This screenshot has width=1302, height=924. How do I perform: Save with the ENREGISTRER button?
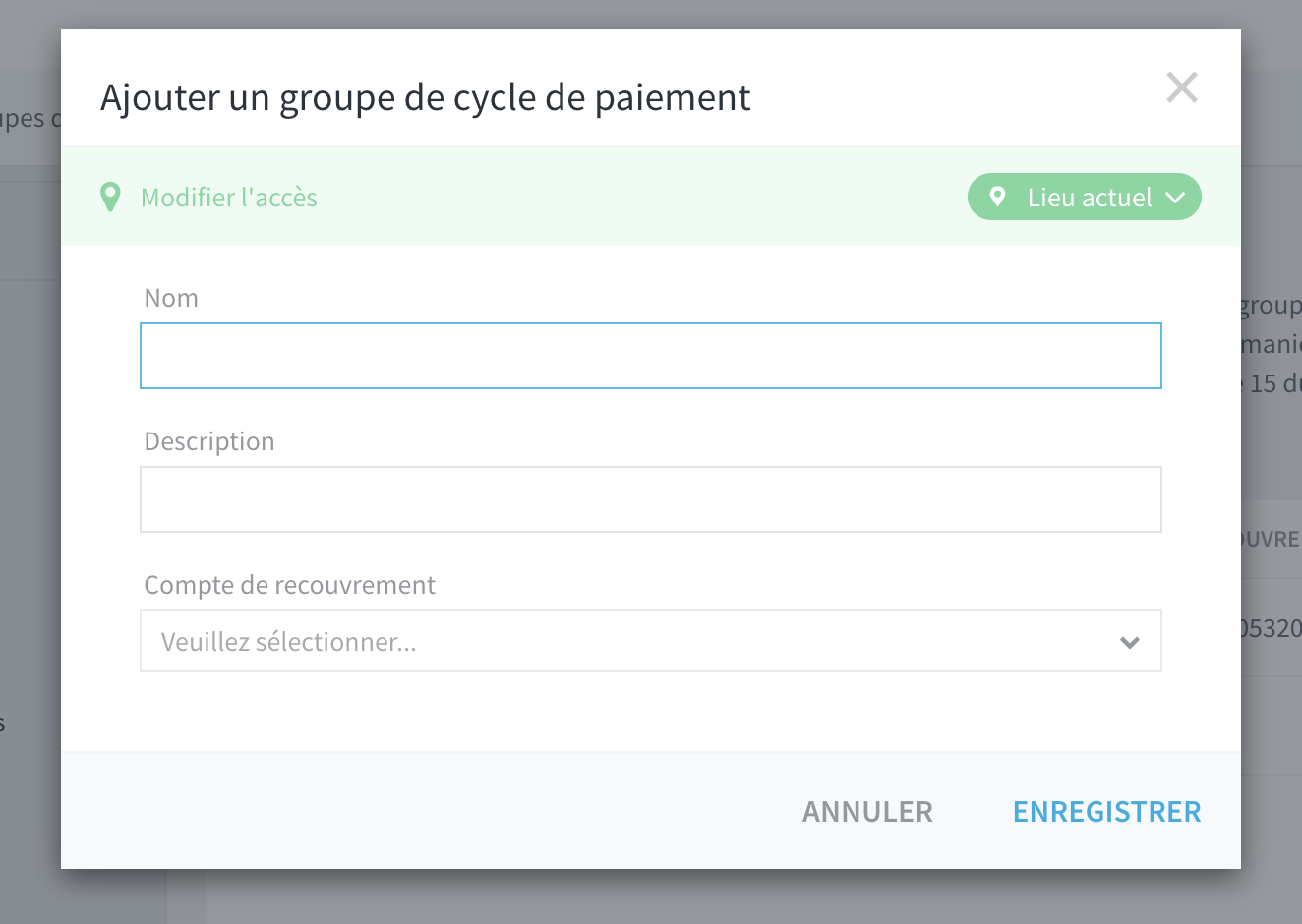click(1107, 812)
